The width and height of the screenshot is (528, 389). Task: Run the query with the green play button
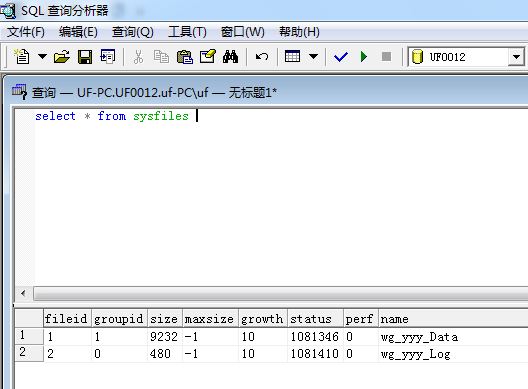[364, 56]
